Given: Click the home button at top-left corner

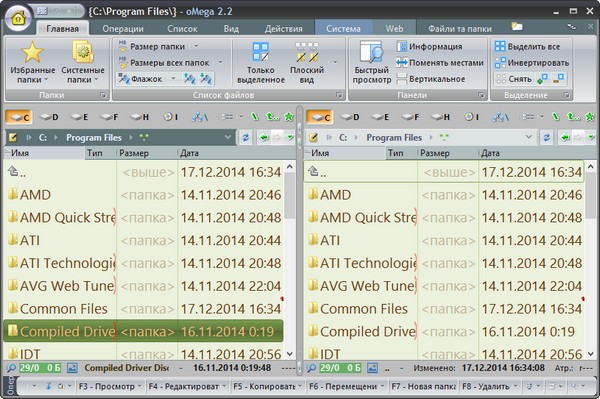Looking at the screenshot, I should click(x=18, y=18).
